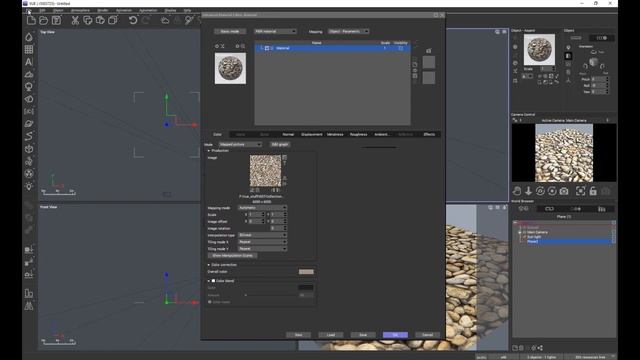Viewport: 640px width, 360px height.
Task: Click the frame-selection icon in Camera Control
Action: pos(580,191)
